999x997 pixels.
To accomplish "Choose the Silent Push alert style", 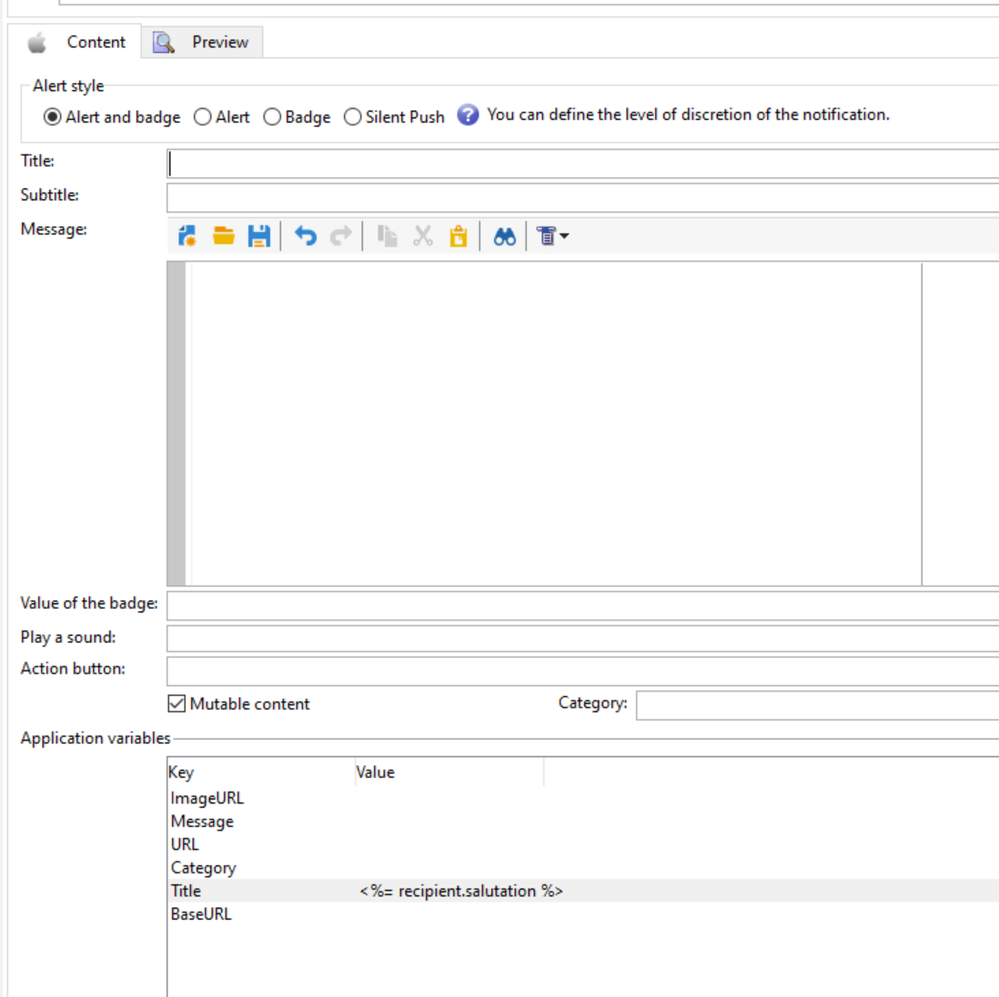I will point(352,117).
